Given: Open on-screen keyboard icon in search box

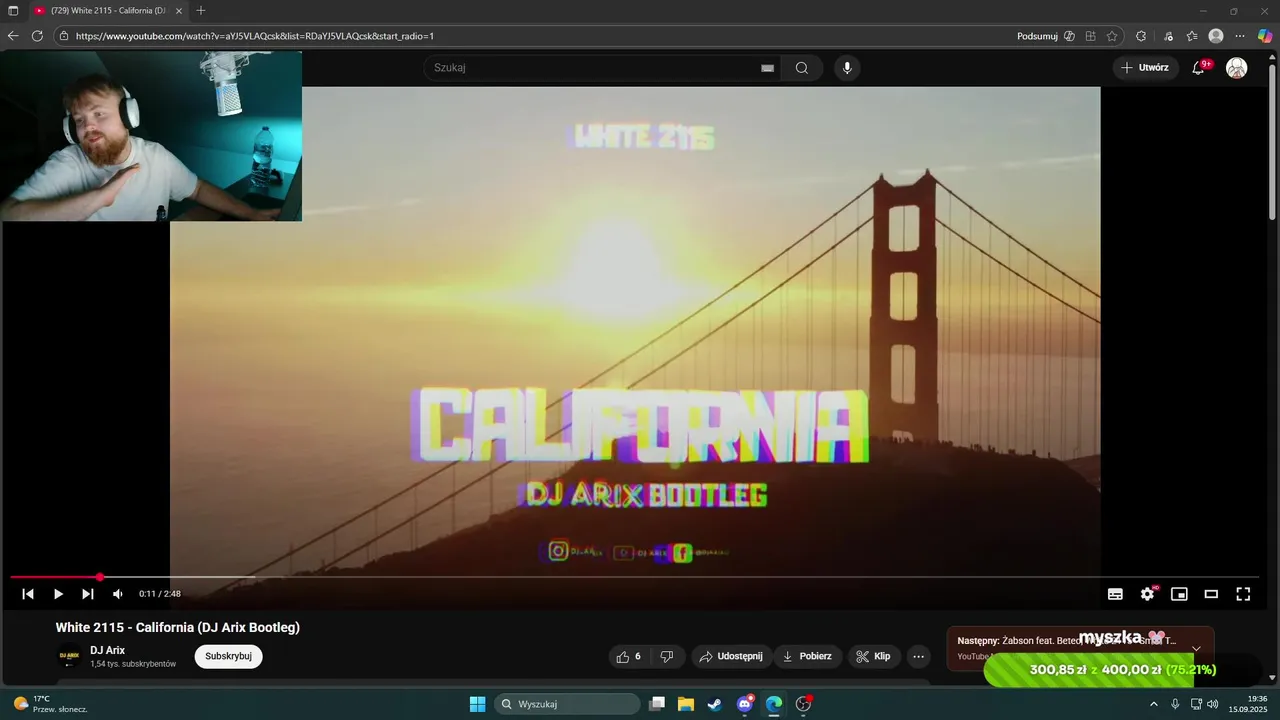Looking at the screenshot, I should pos(767,68).
